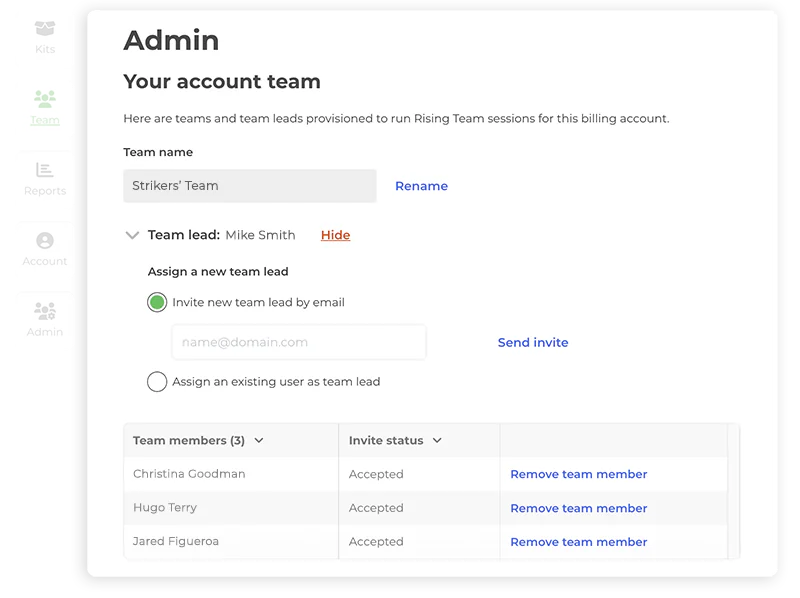Image resolution: width=800 pixels, height=598 pixels.
Task: Select the Christina Goodman cell
Action: click(x=231, y=474)
